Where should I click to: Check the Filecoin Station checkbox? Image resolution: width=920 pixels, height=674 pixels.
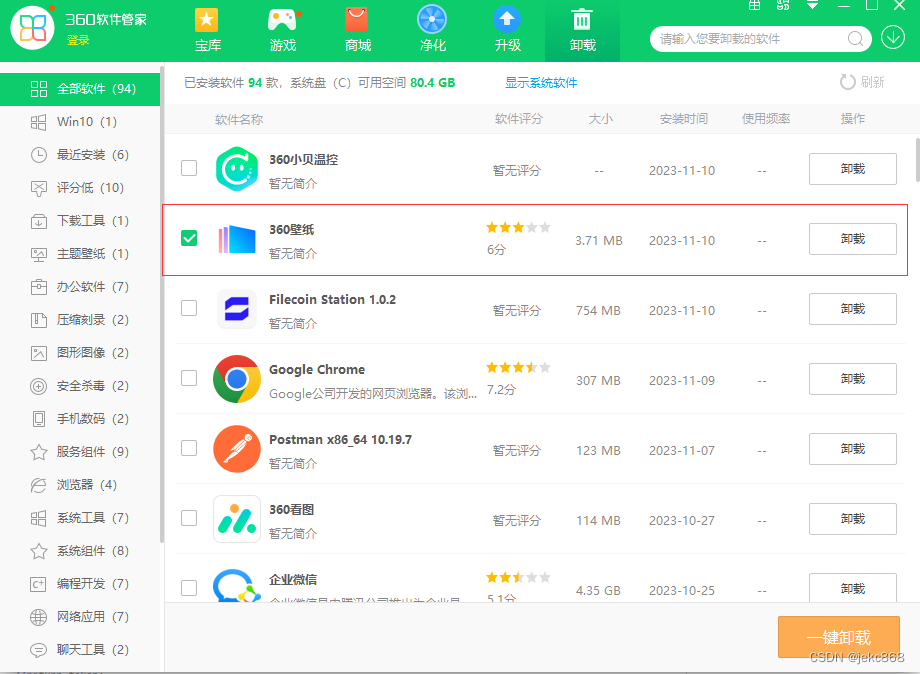(x=189, y=308)
